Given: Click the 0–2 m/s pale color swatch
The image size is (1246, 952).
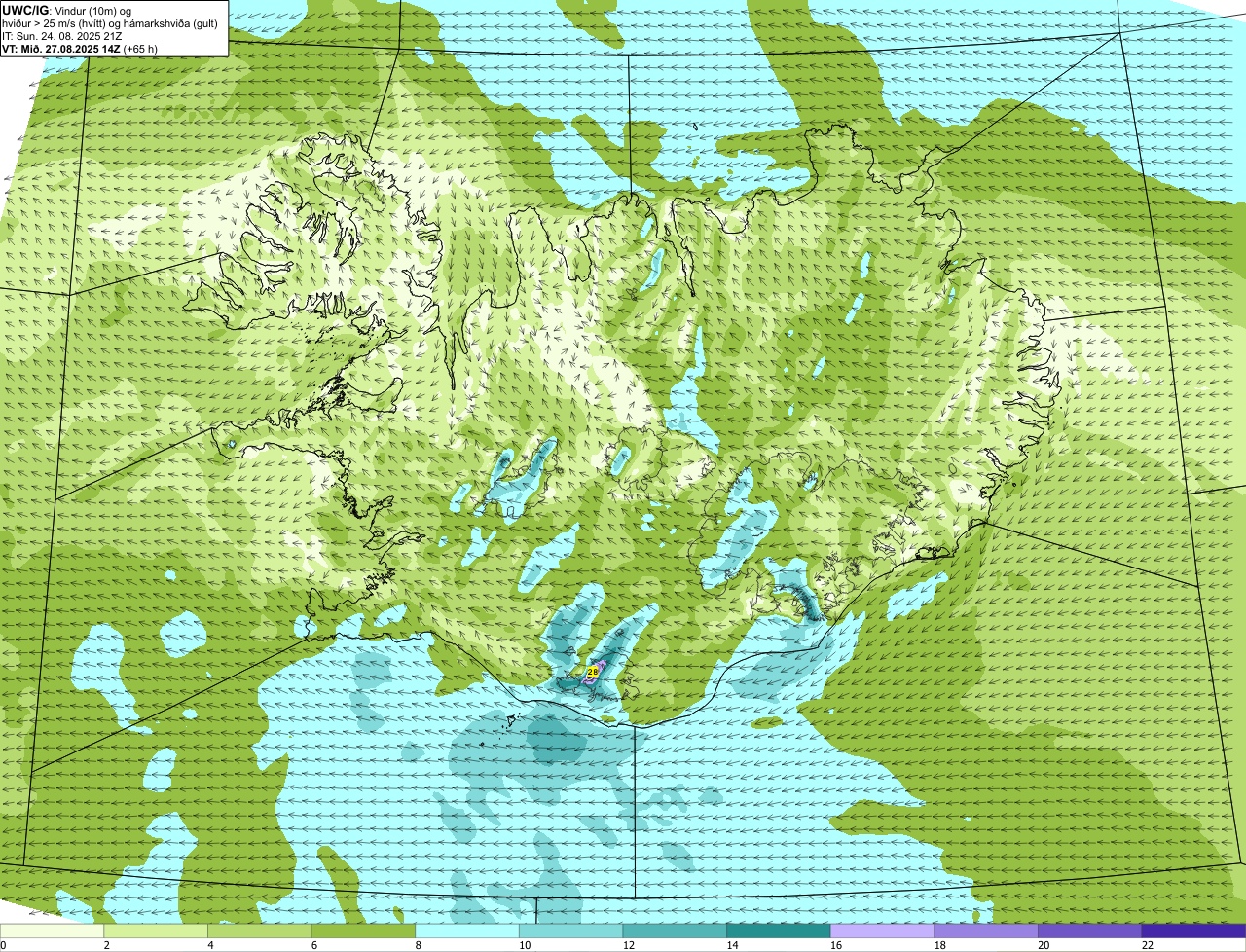Looking at the screenshot, I should point(52,932).
